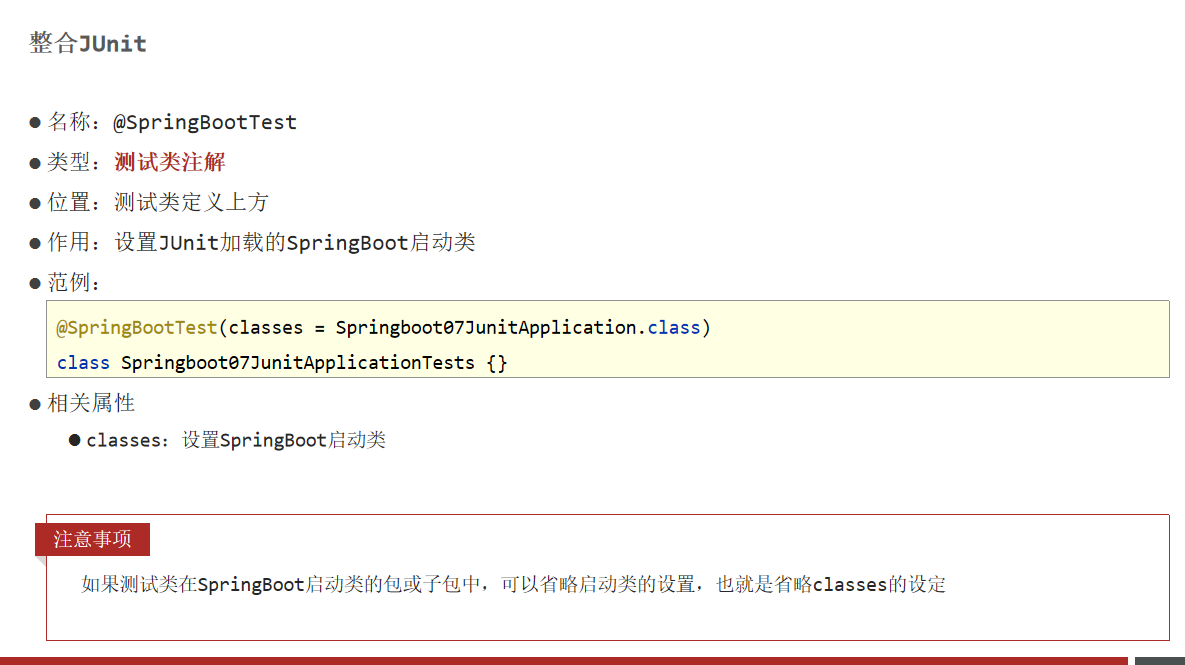This screenshot has width=1185, height=665.
Task: Click Springboot07JunitApplication in the classes argument
Action: coord(486,327)
